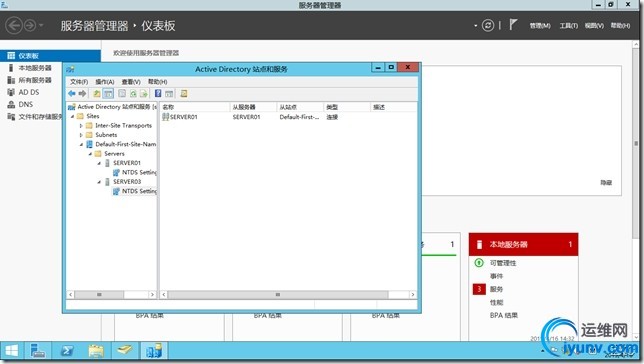The image size is (644, 364).
Task: Click 隐藏 link in welcome tile
Action: (x=606, y=183)
